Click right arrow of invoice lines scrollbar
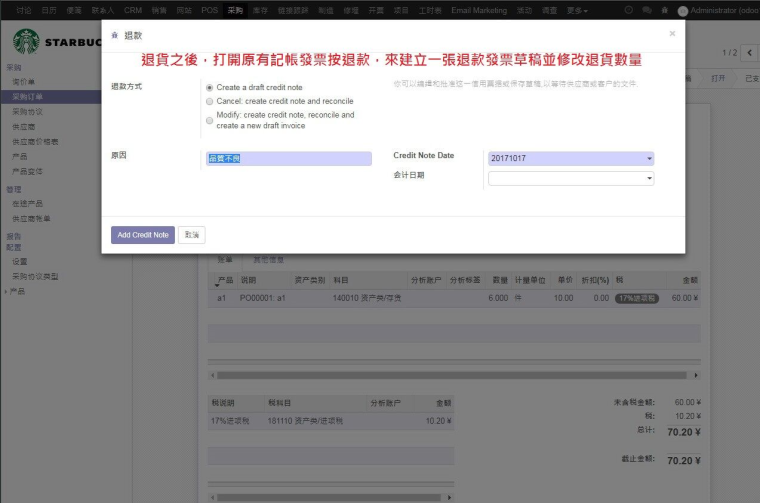760x503 pixels. click(696, 375)
